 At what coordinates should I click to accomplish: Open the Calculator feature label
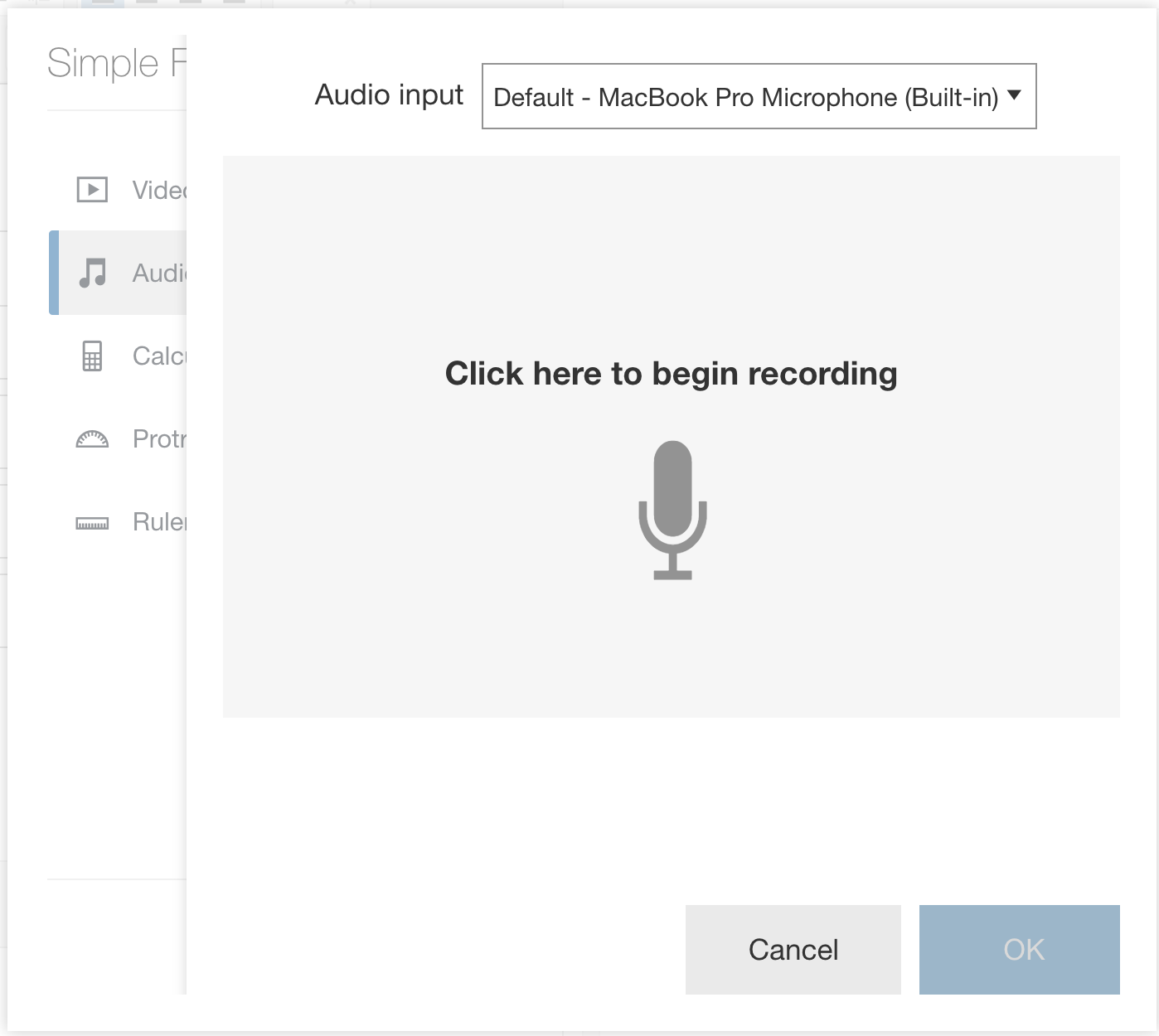159,356
